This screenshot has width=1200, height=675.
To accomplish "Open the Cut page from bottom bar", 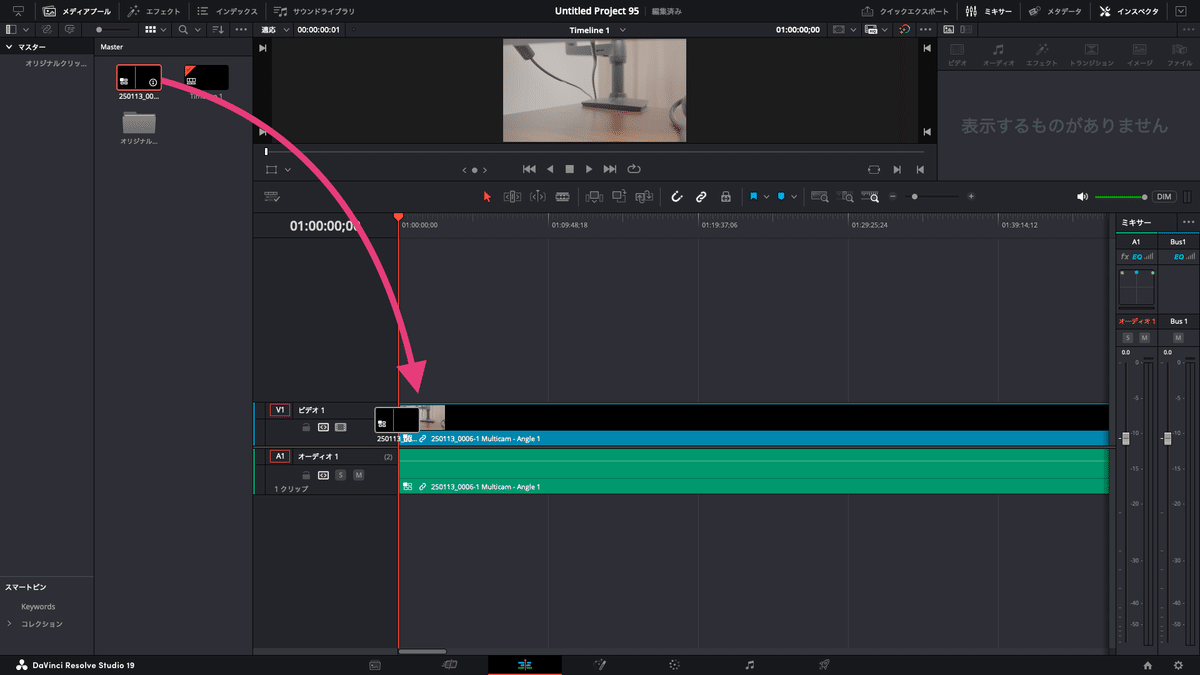I will tap(450, 664).
